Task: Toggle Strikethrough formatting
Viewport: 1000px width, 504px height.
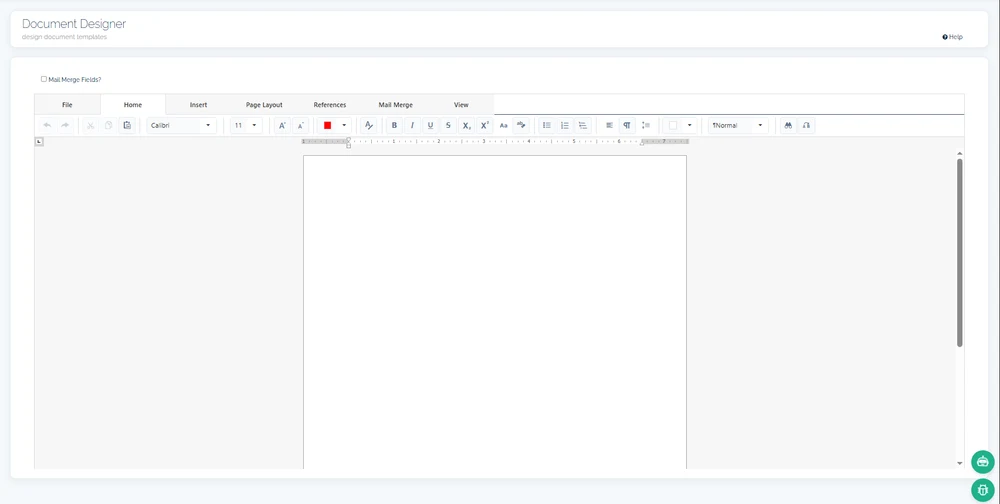Action: (448, 126)
